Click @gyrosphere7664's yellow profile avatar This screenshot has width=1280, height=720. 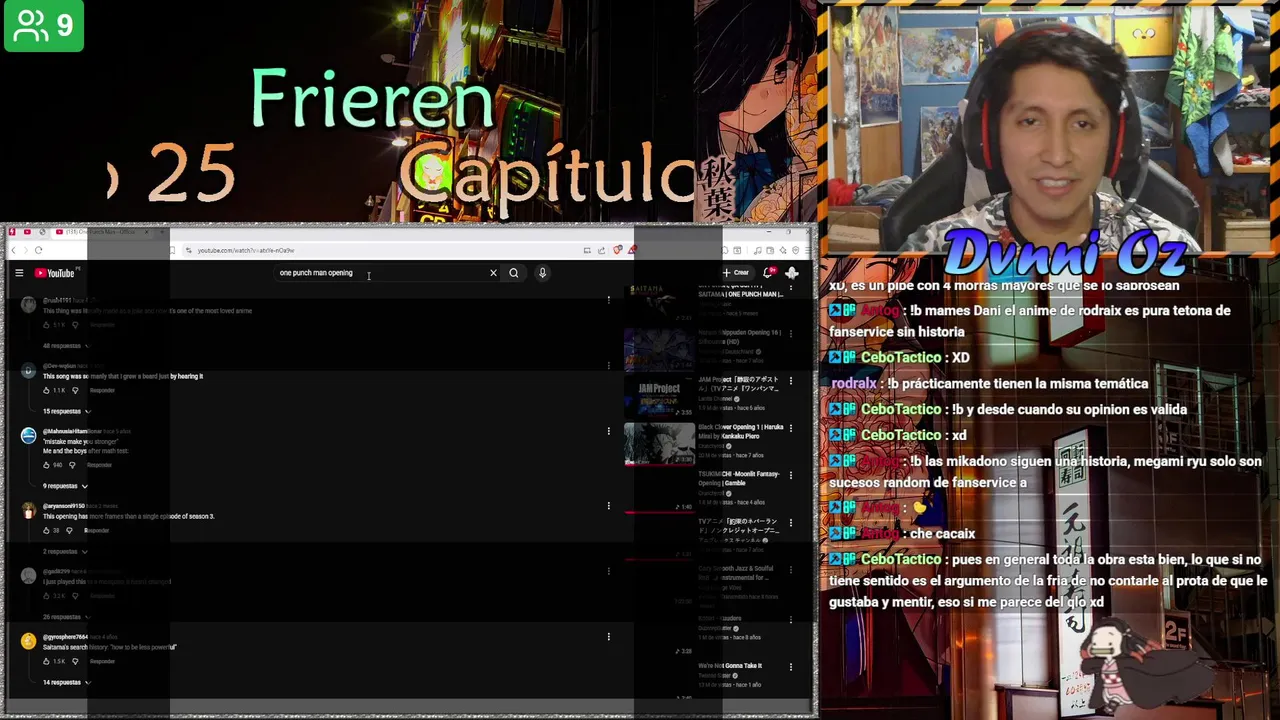click(29, 641)
